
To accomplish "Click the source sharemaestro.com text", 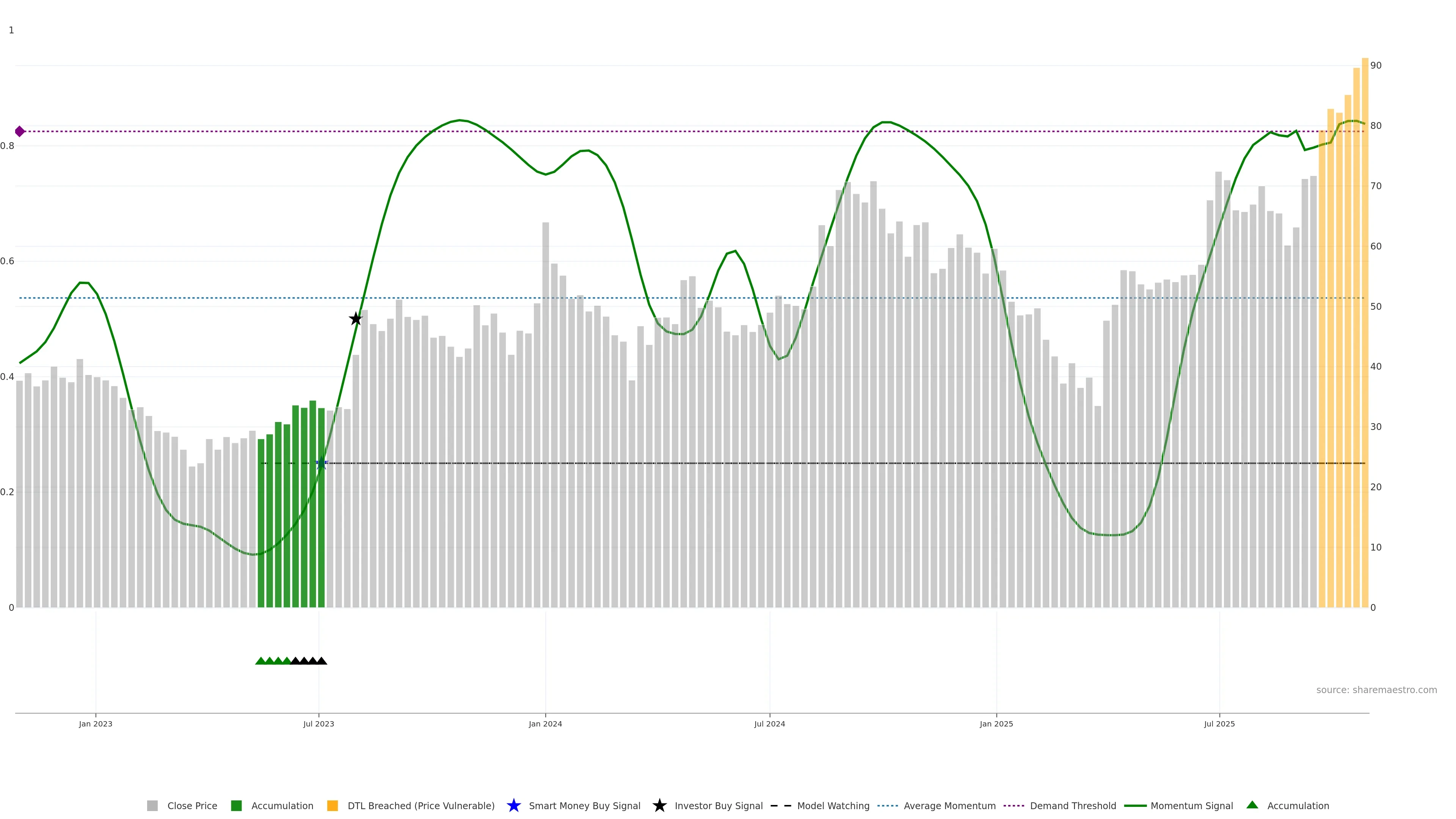I will coord(1376,690).
